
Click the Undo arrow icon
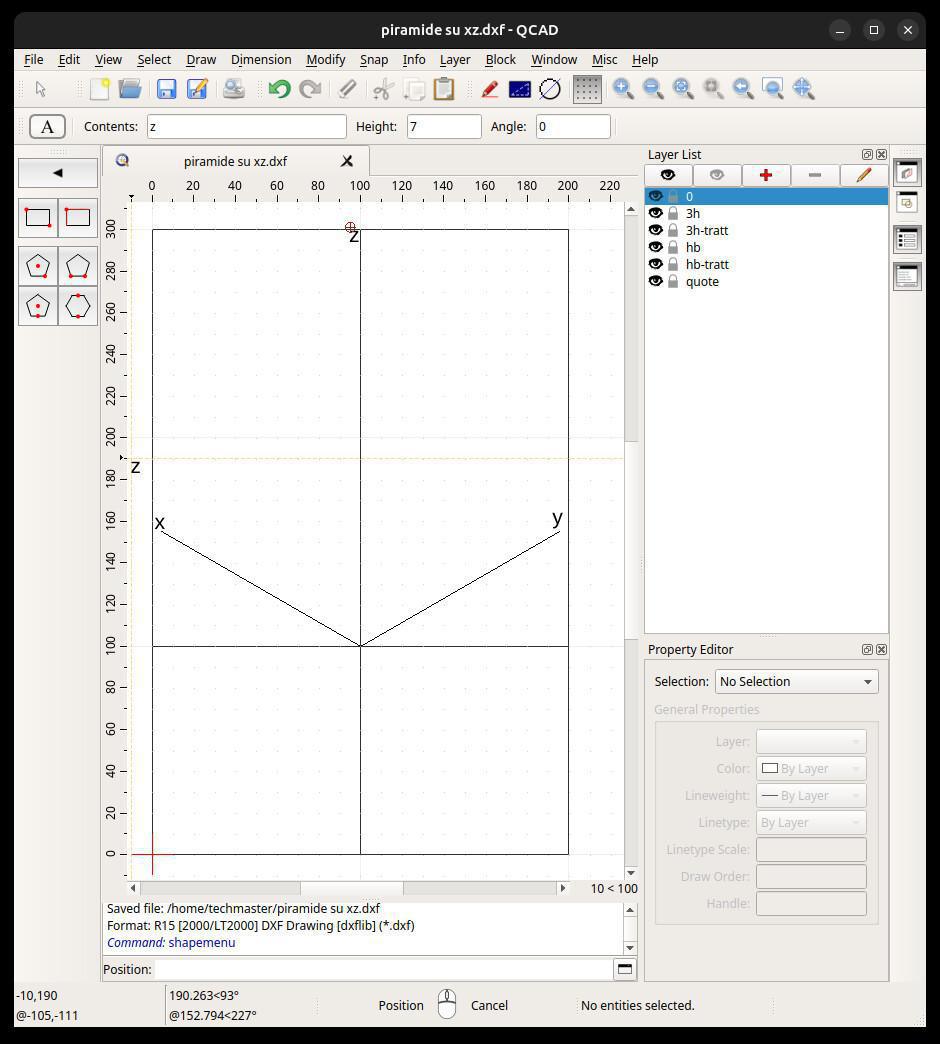(x=279, y=89)
